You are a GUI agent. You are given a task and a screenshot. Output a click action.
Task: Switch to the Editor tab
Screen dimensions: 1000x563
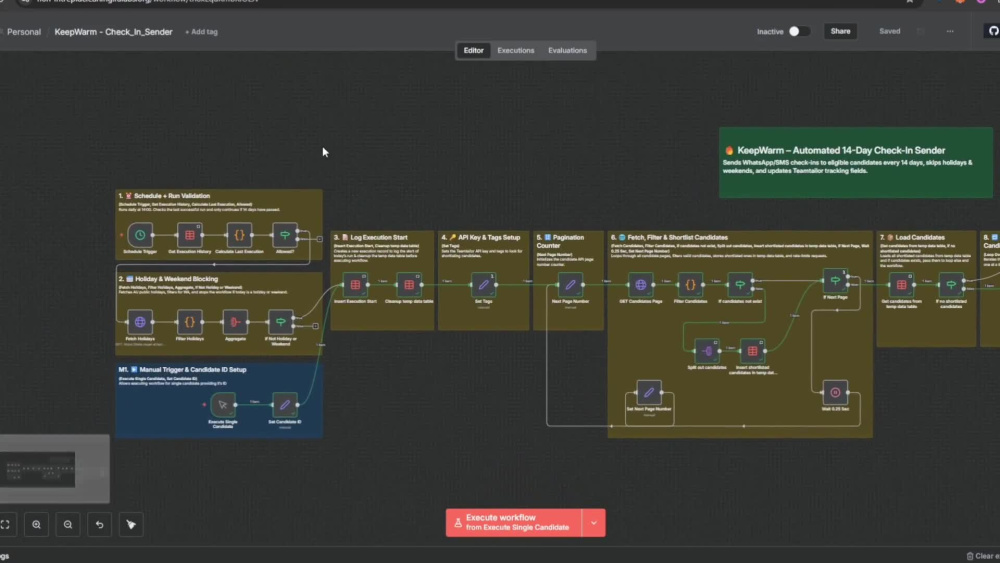click(473, 50)
